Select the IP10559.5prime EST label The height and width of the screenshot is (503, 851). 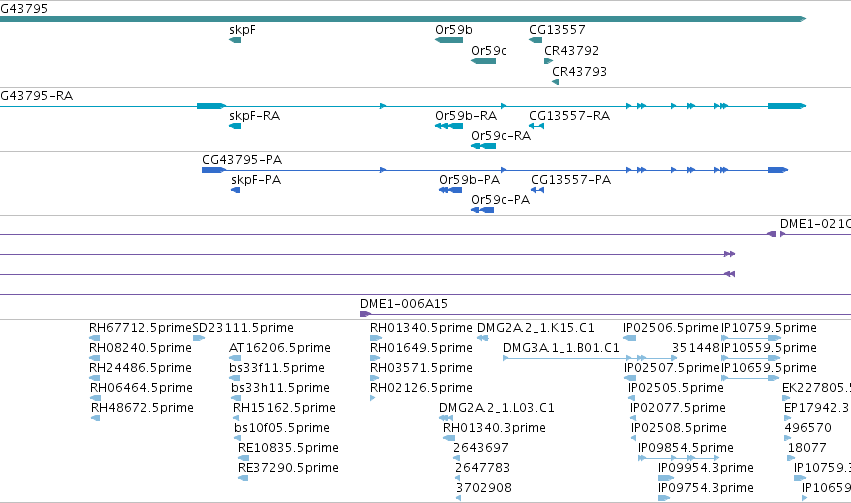[x=769, y=348]
